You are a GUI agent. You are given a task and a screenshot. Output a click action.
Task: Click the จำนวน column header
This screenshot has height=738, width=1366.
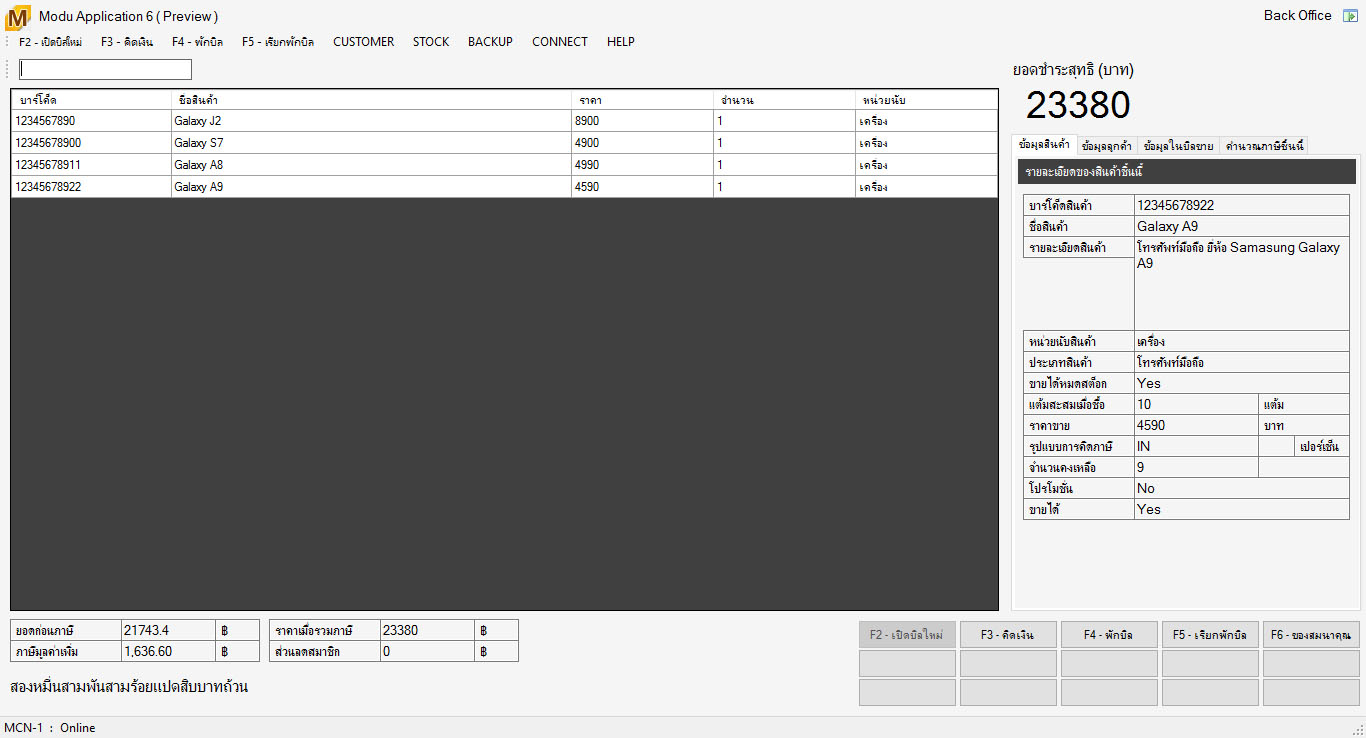pos(784,100)
